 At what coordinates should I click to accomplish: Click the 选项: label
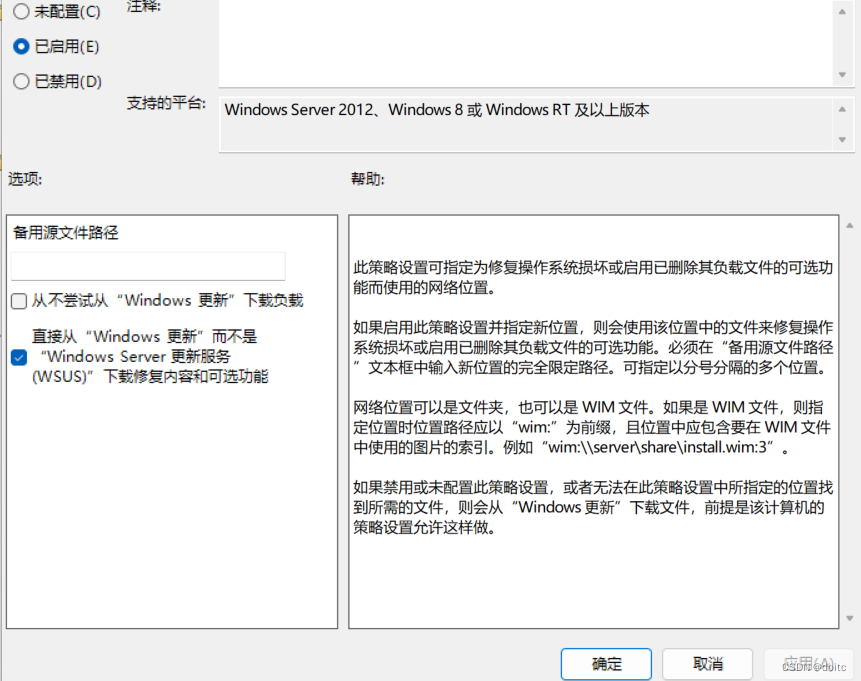25,179
